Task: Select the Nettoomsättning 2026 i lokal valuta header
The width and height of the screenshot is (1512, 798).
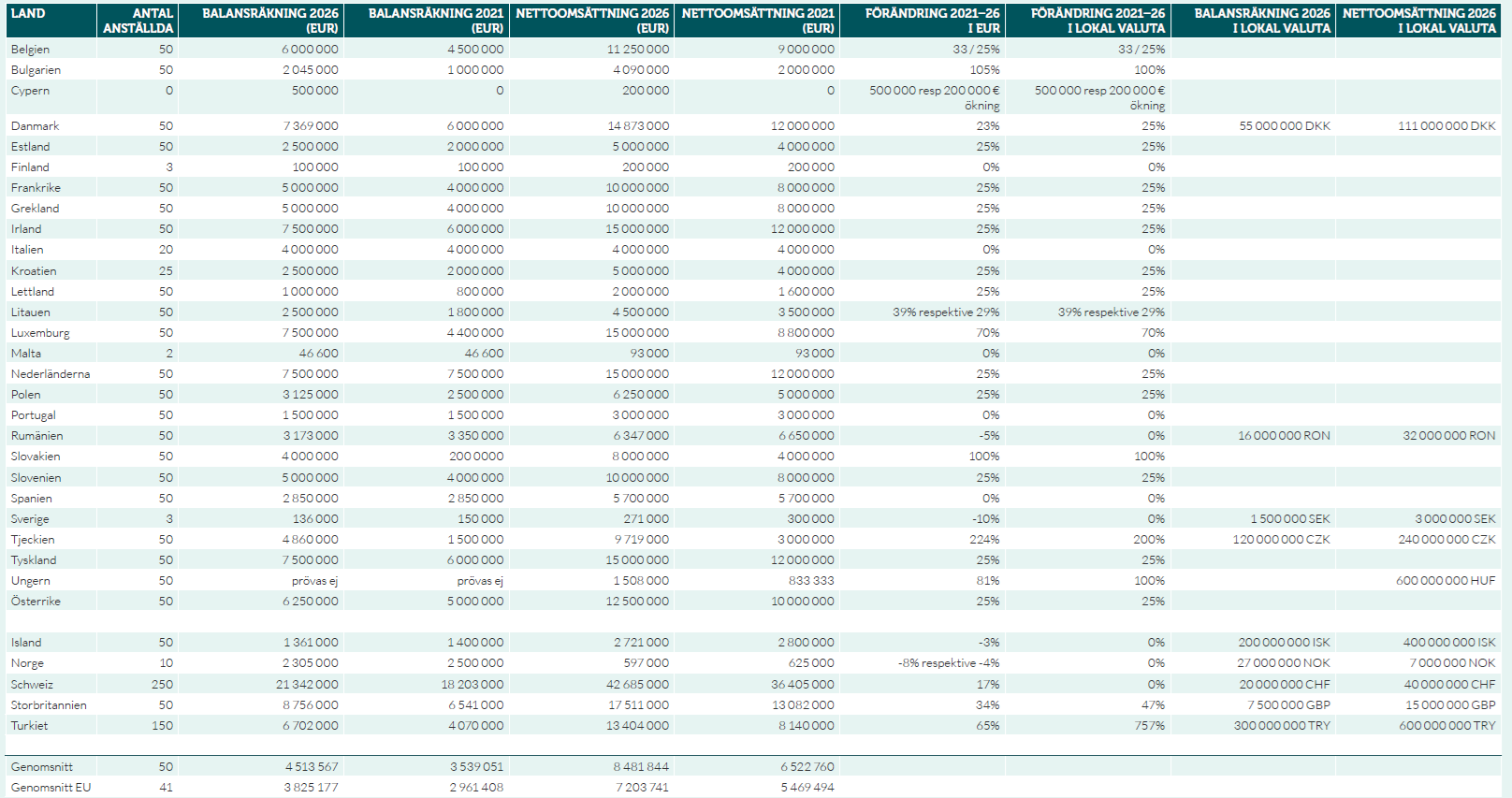Action: [x=1418, y=21]
